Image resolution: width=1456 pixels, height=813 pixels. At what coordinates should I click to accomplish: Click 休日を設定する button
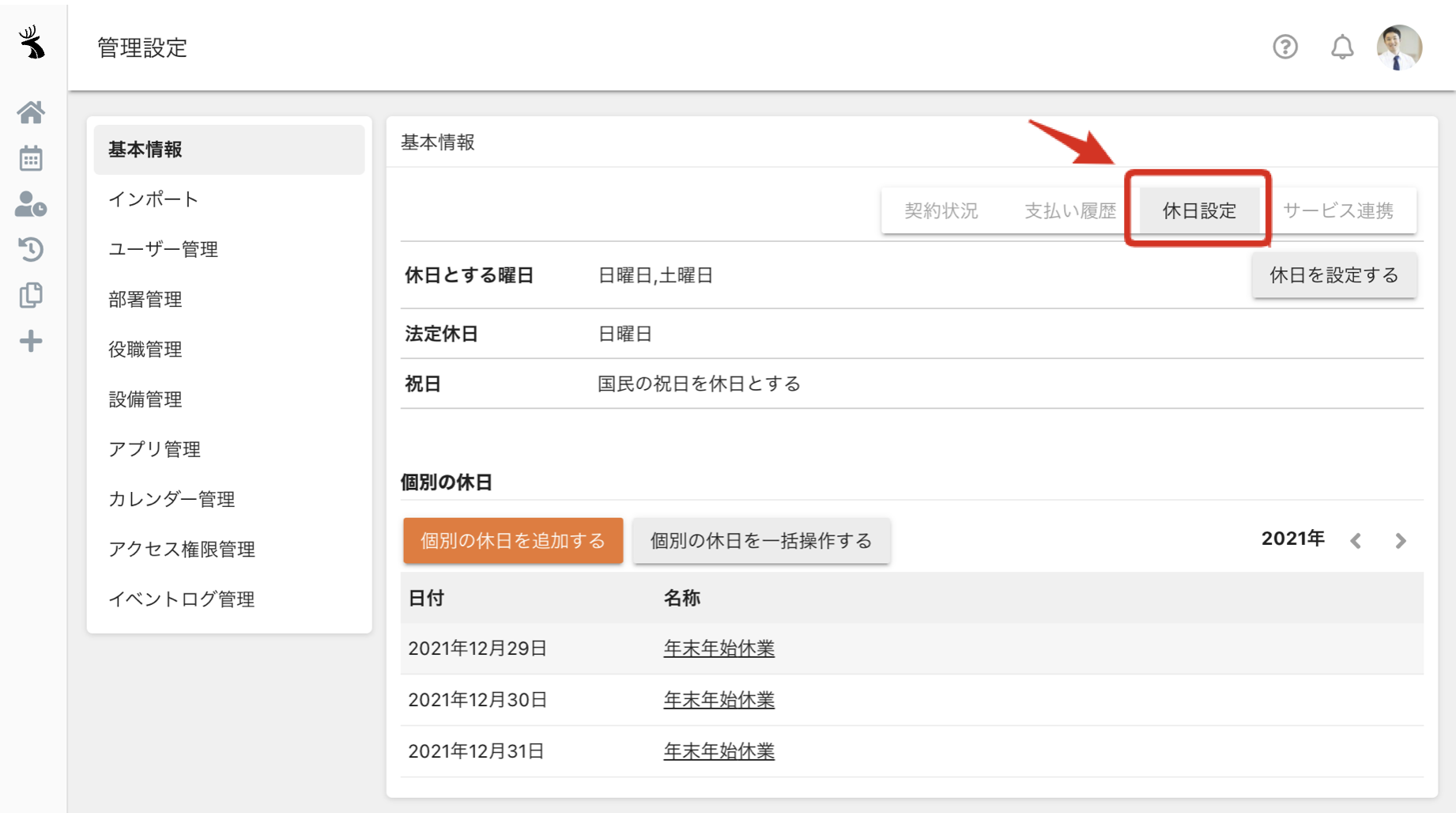1333,275
